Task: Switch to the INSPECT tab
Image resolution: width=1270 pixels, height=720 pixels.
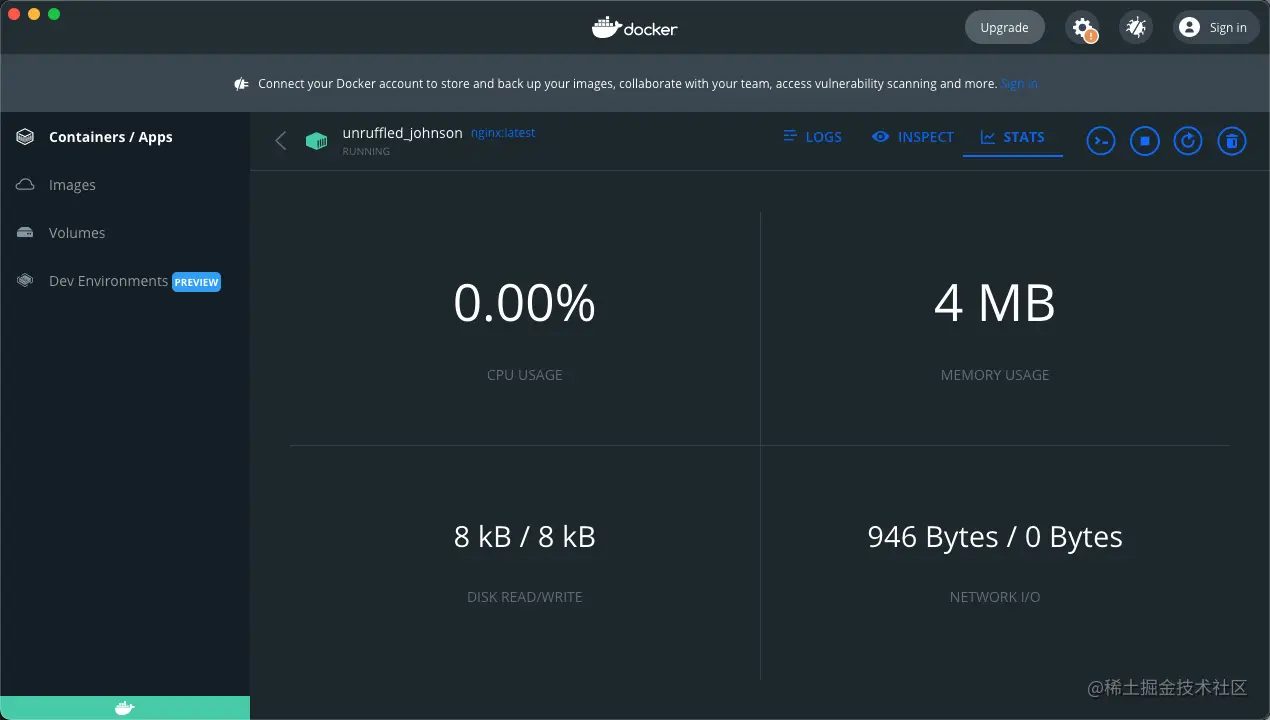Action: pyautogui.click(x=912, y=137)
